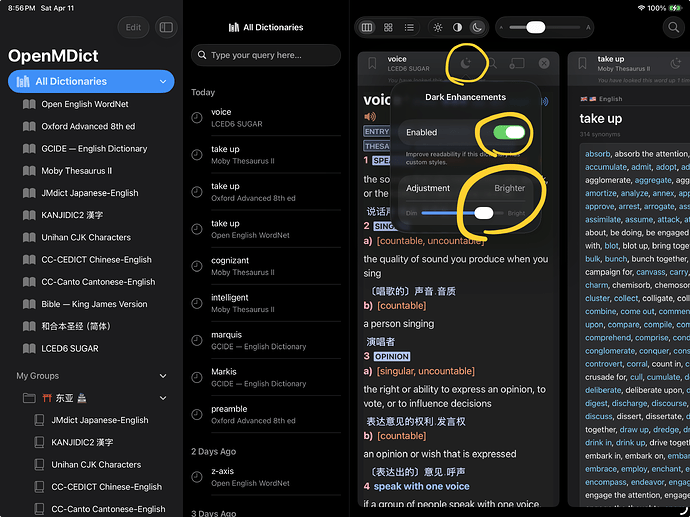Viewport: 690px width, 517px height.
Task: Open history entry voice LCED6 SUGAR
Action: [266, 117]
